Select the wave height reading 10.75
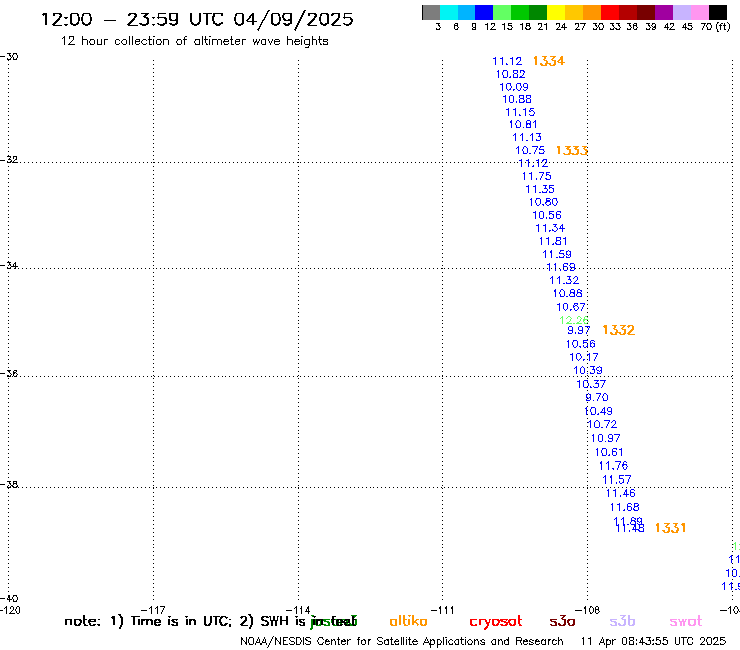This screenshot has width=740, height=650. [530, 151]
